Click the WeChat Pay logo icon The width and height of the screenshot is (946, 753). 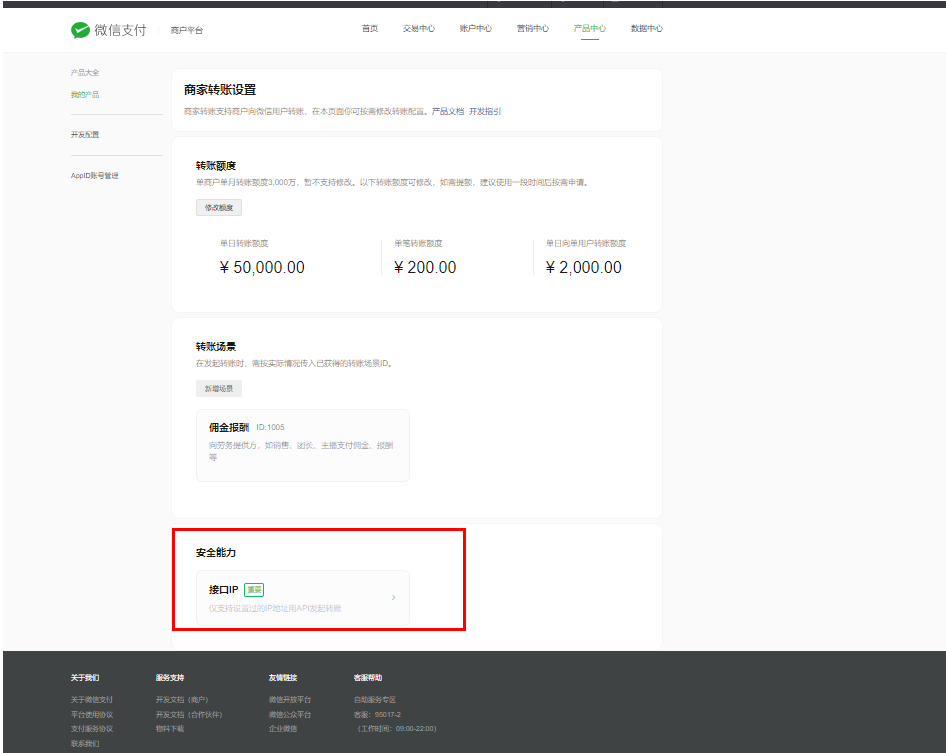tap(80, 30)
